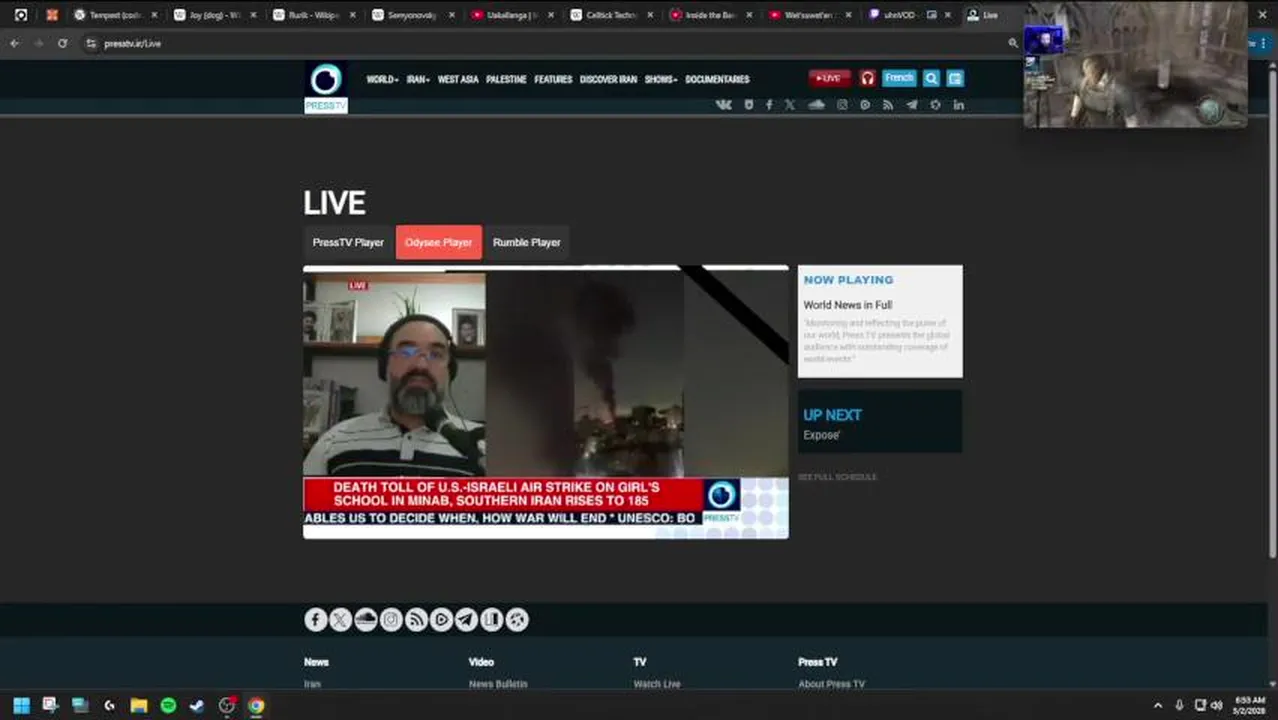Open the PALESTINE menu item
Viewport: 1278px width, 720px height.
tap(506, 79)
